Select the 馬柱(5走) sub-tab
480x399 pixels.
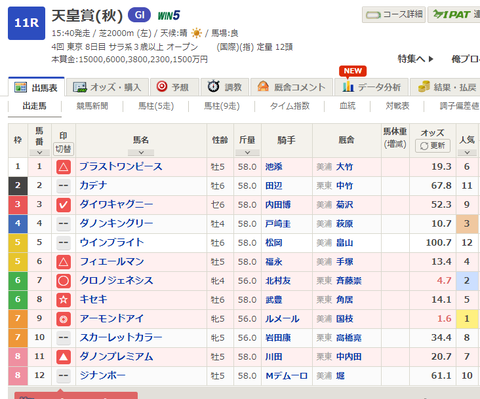coord(156,106)
